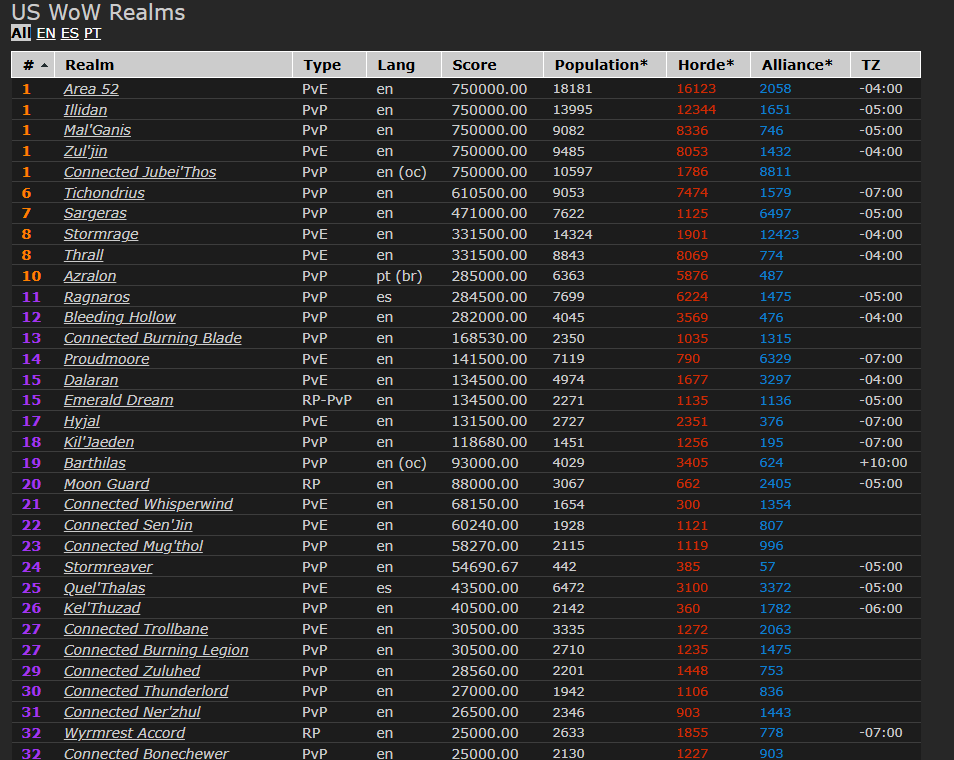Open the Sargeras realm link
954x760 pixels.
pos(95,213)
